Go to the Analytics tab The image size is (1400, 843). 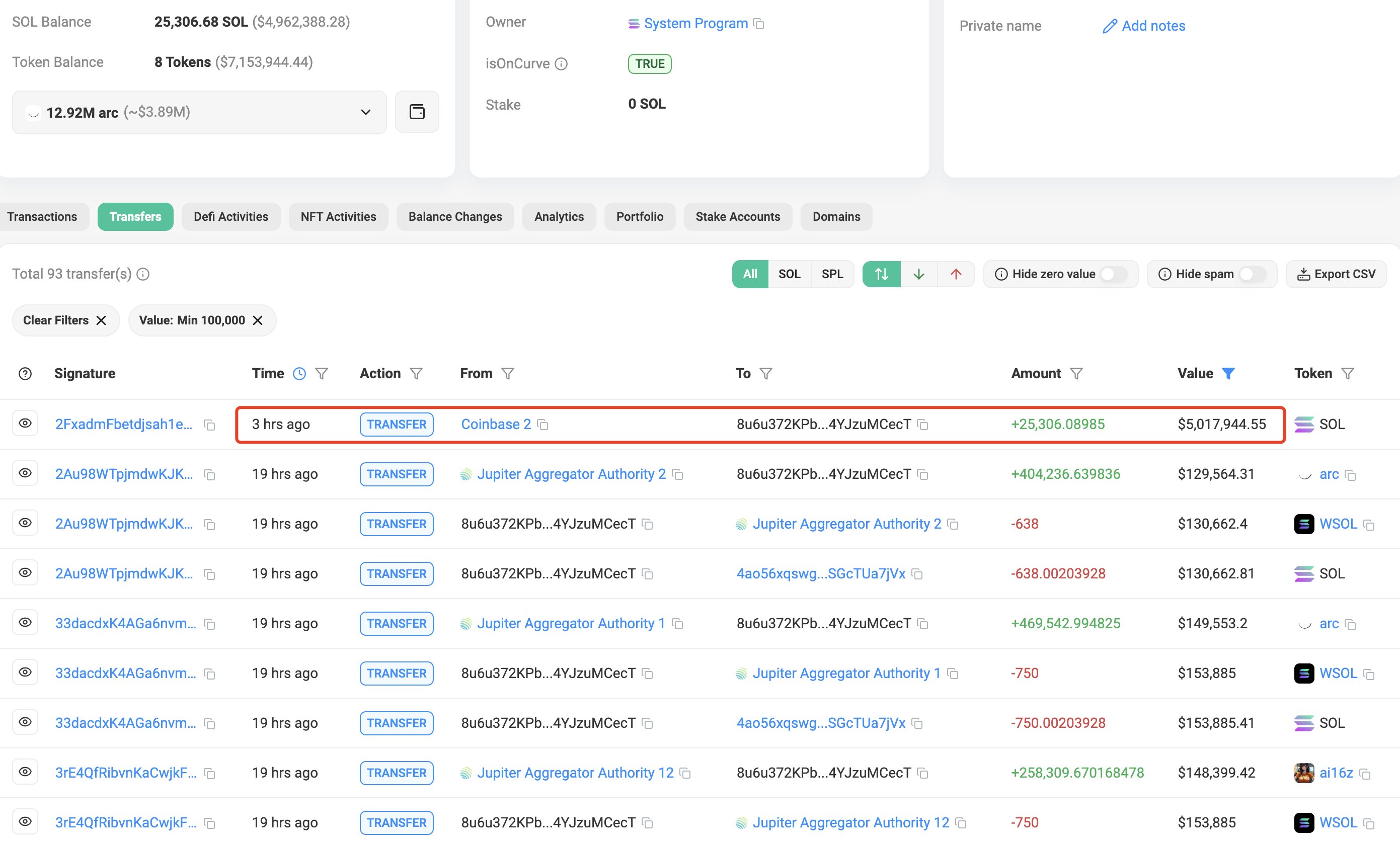[x=559, y=217]
